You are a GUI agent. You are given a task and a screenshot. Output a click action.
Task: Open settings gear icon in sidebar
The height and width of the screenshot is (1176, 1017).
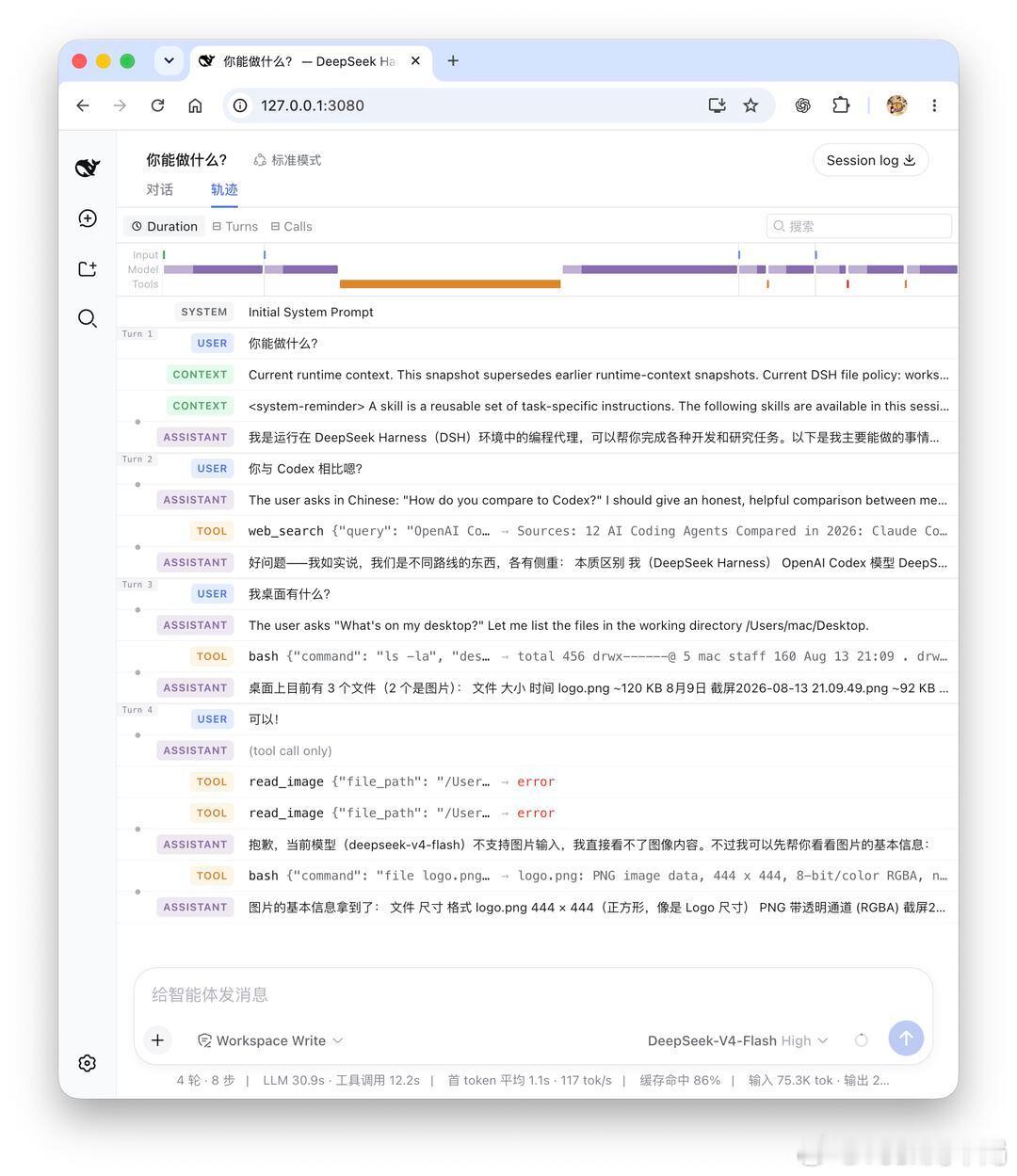[88, 1063]
